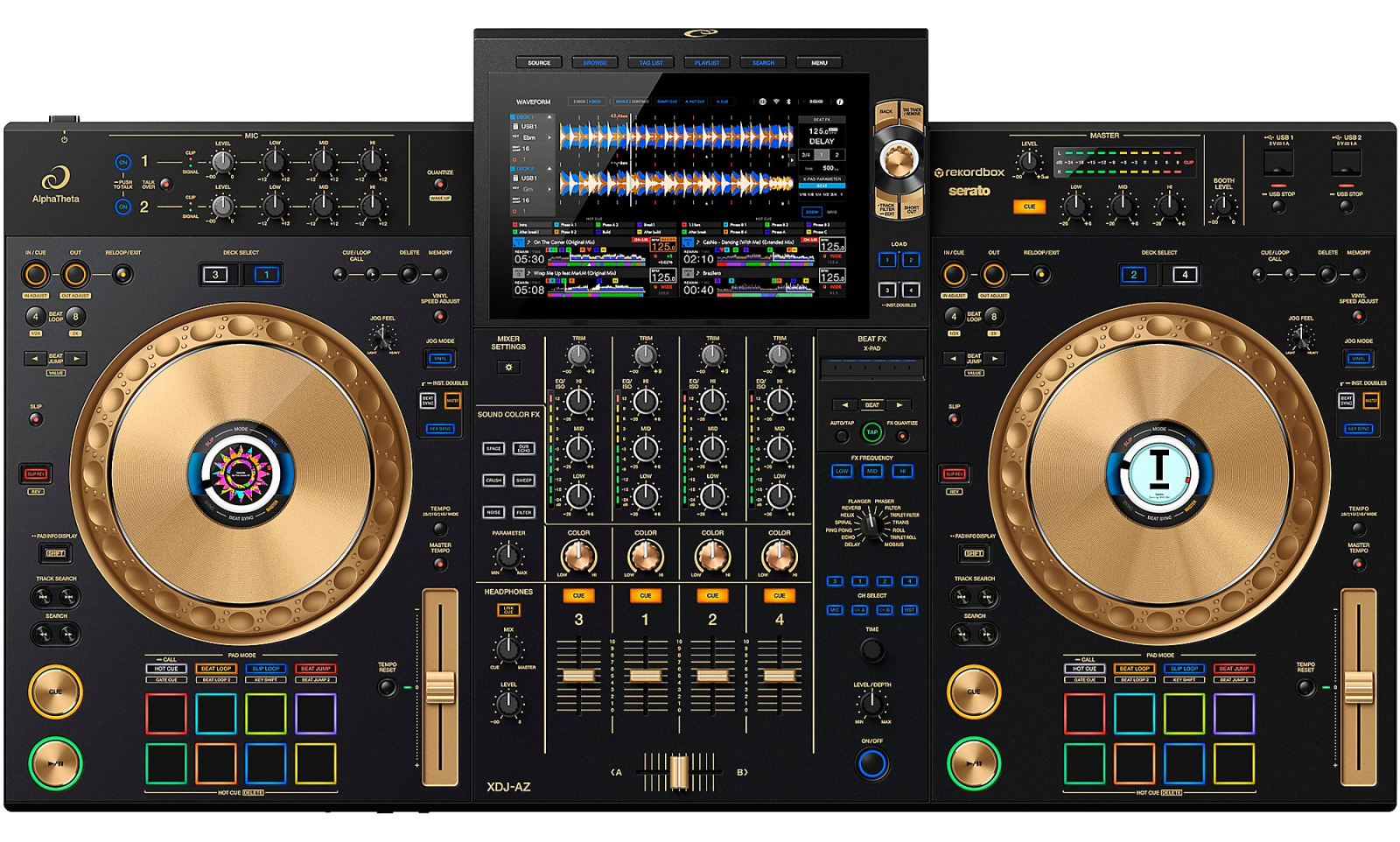Open Mixer Settings with the gear button
This screenshot has width=1400, height=842.
[x=508, y=368]
